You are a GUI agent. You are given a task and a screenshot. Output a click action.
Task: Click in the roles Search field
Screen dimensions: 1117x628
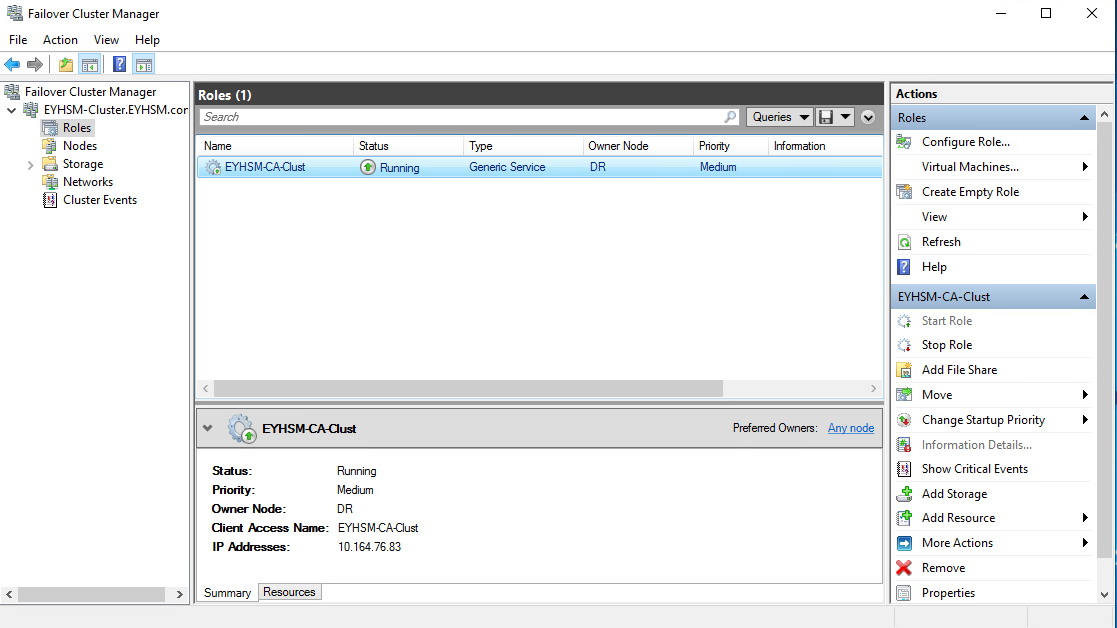coord(463,117)
